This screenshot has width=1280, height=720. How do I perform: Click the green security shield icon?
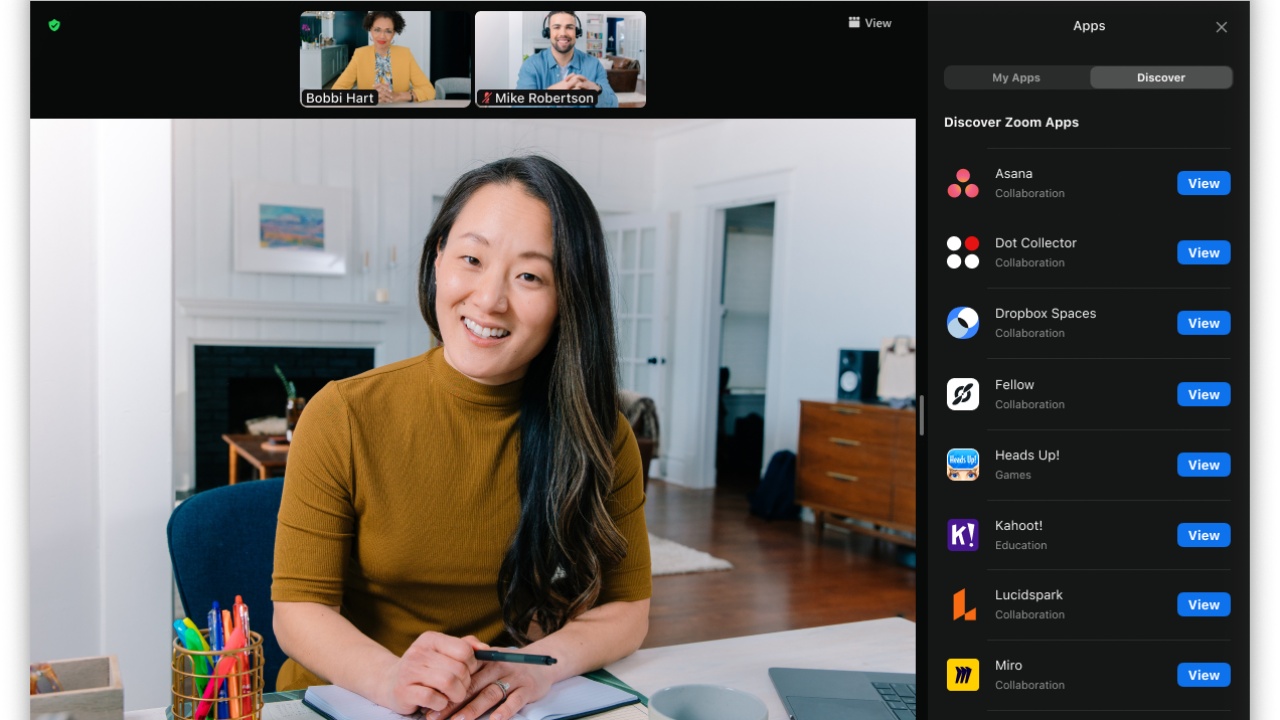(x=54, y=24)
